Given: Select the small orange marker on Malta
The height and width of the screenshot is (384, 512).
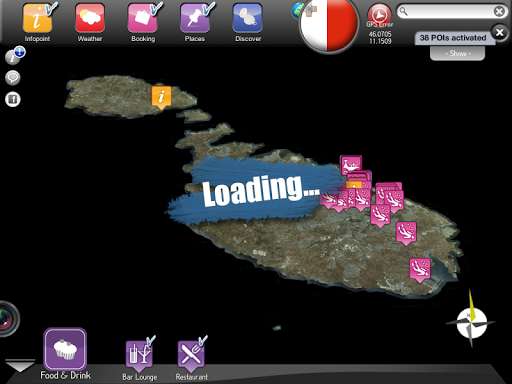Looking at the screenshot, I should (354, 184).
